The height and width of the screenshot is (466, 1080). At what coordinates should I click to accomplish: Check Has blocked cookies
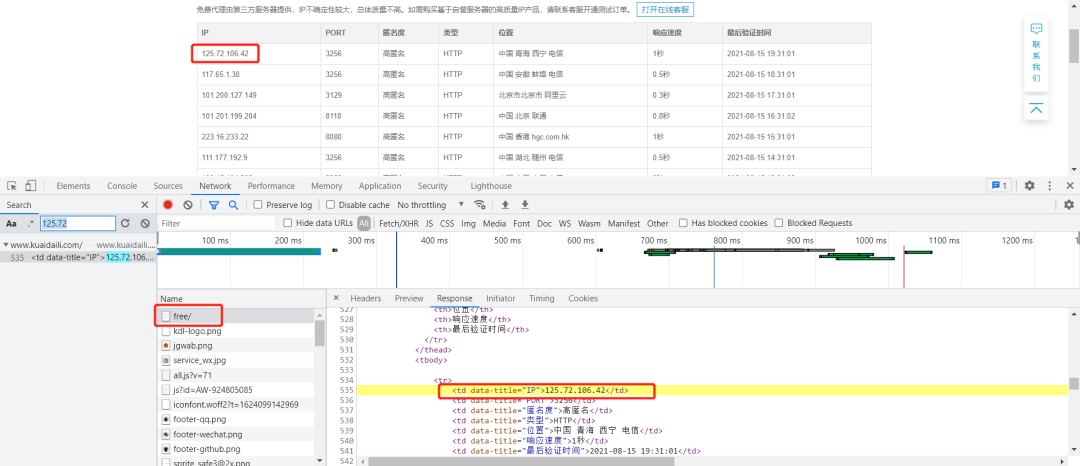(x=683, y=224)
